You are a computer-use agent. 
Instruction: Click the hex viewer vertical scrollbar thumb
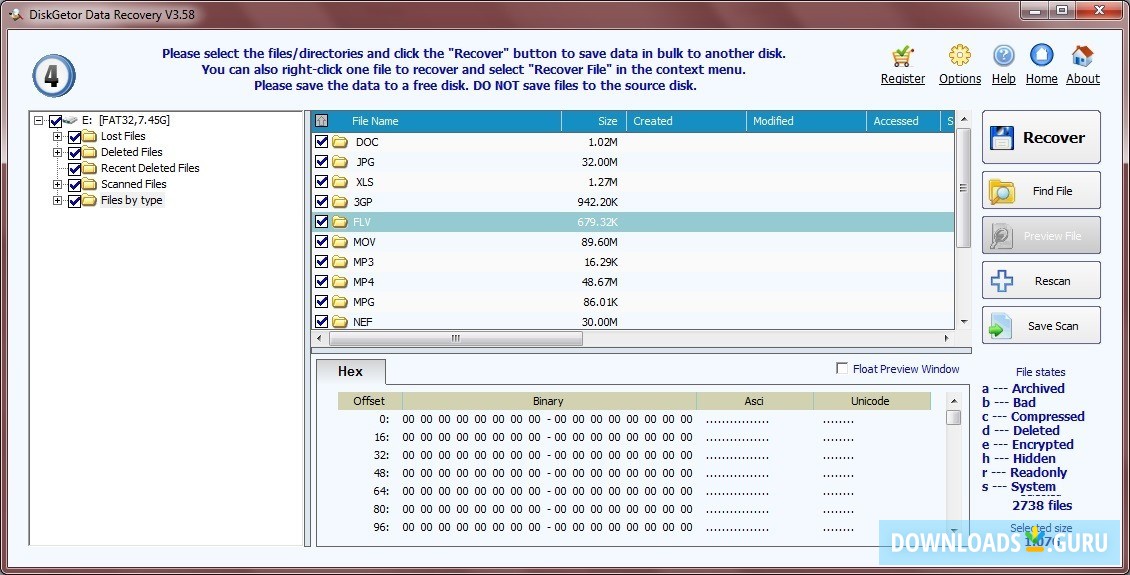[x=953, y=417]
